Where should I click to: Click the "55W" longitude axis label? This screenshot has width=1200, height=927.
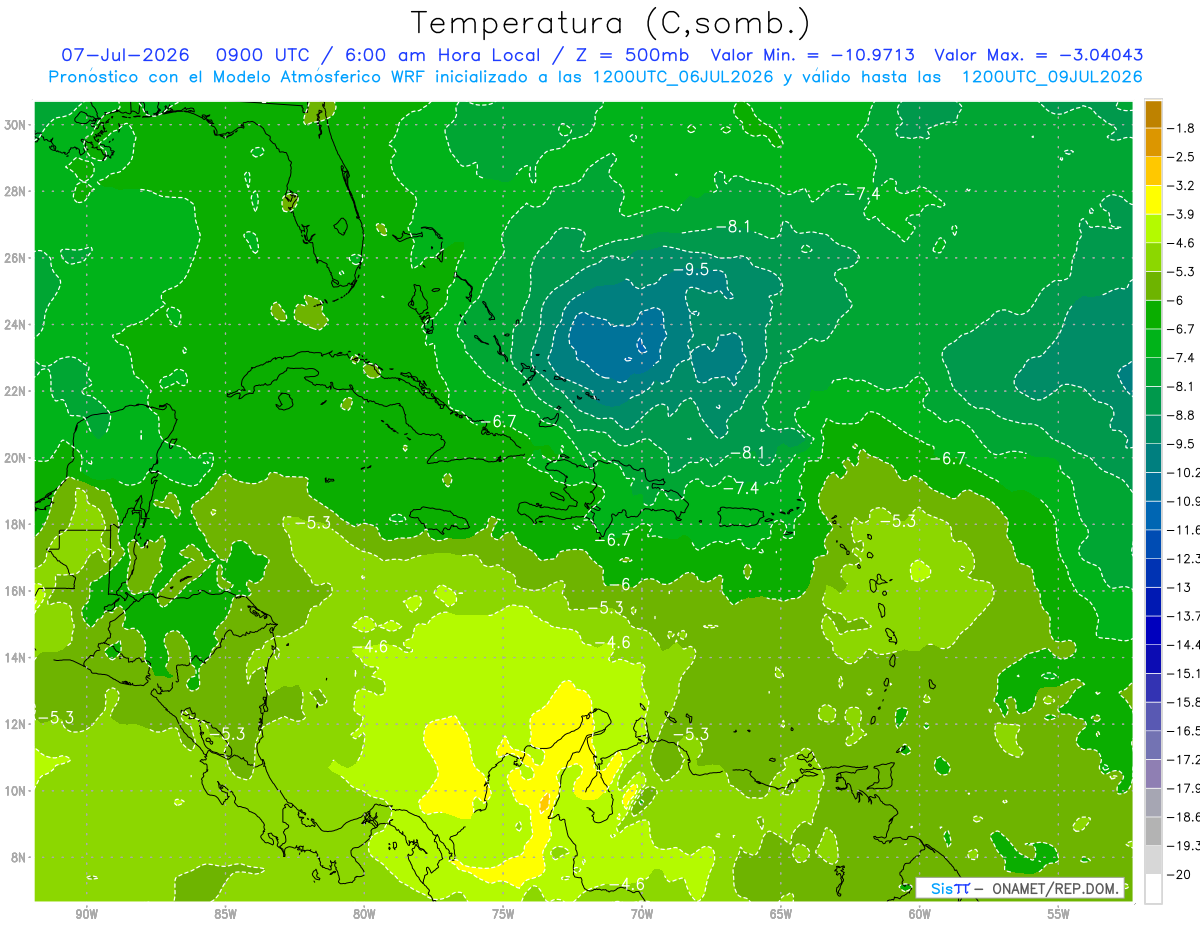click(x=1059, y=915)
